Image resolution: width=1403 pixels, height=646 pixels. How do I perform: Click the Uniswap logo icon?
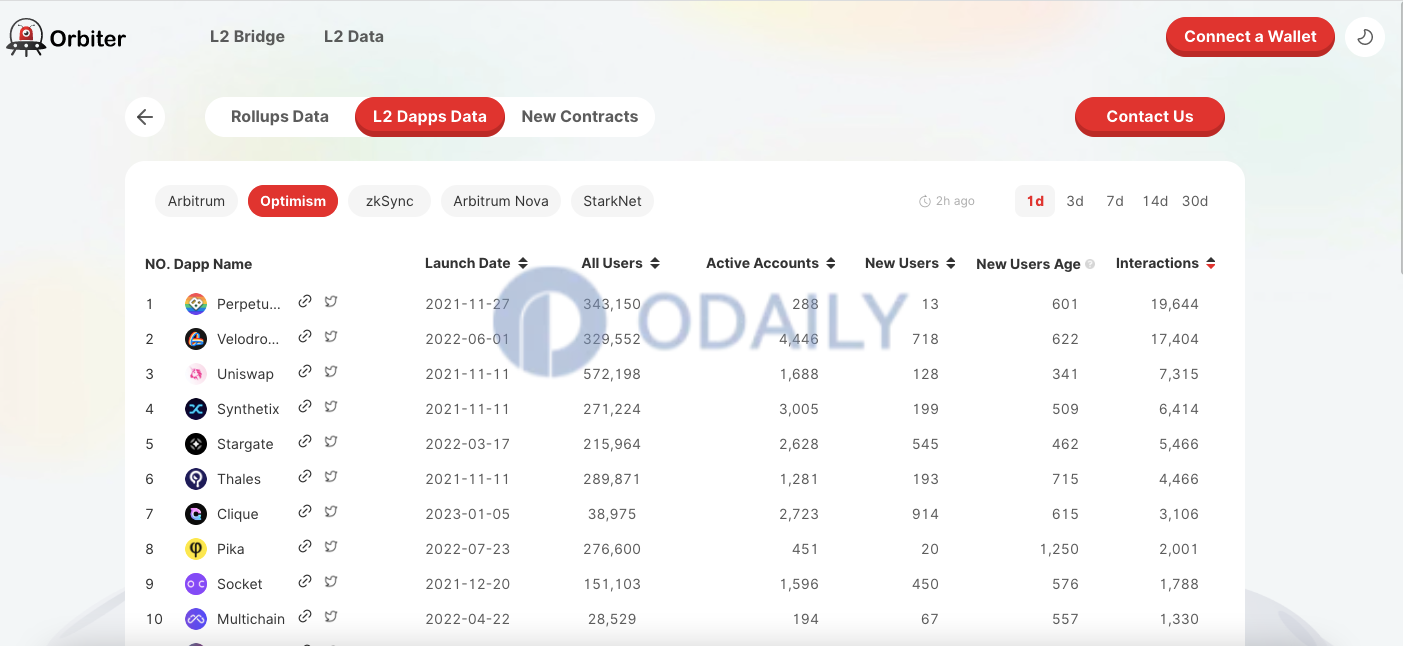point(196,374)
